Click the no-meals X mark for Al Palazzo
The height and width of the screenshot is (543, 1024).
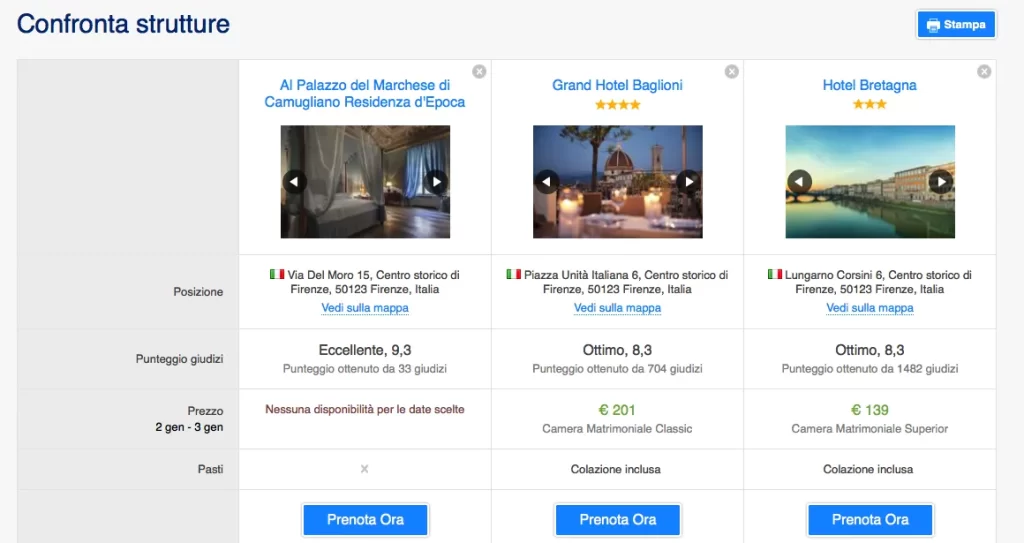point(364,469)
